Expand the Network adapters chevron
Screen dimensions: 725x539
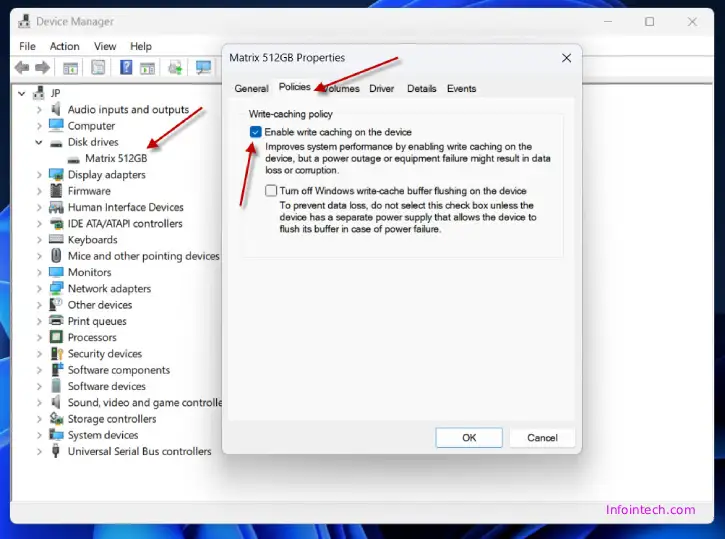tap(39, 288)
